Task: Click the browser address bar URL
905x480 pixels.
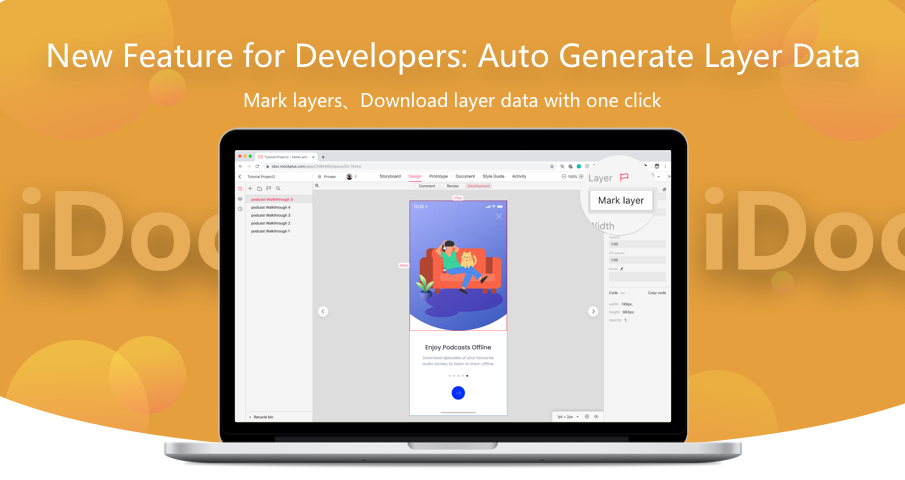Action: [x=316, y=166]
